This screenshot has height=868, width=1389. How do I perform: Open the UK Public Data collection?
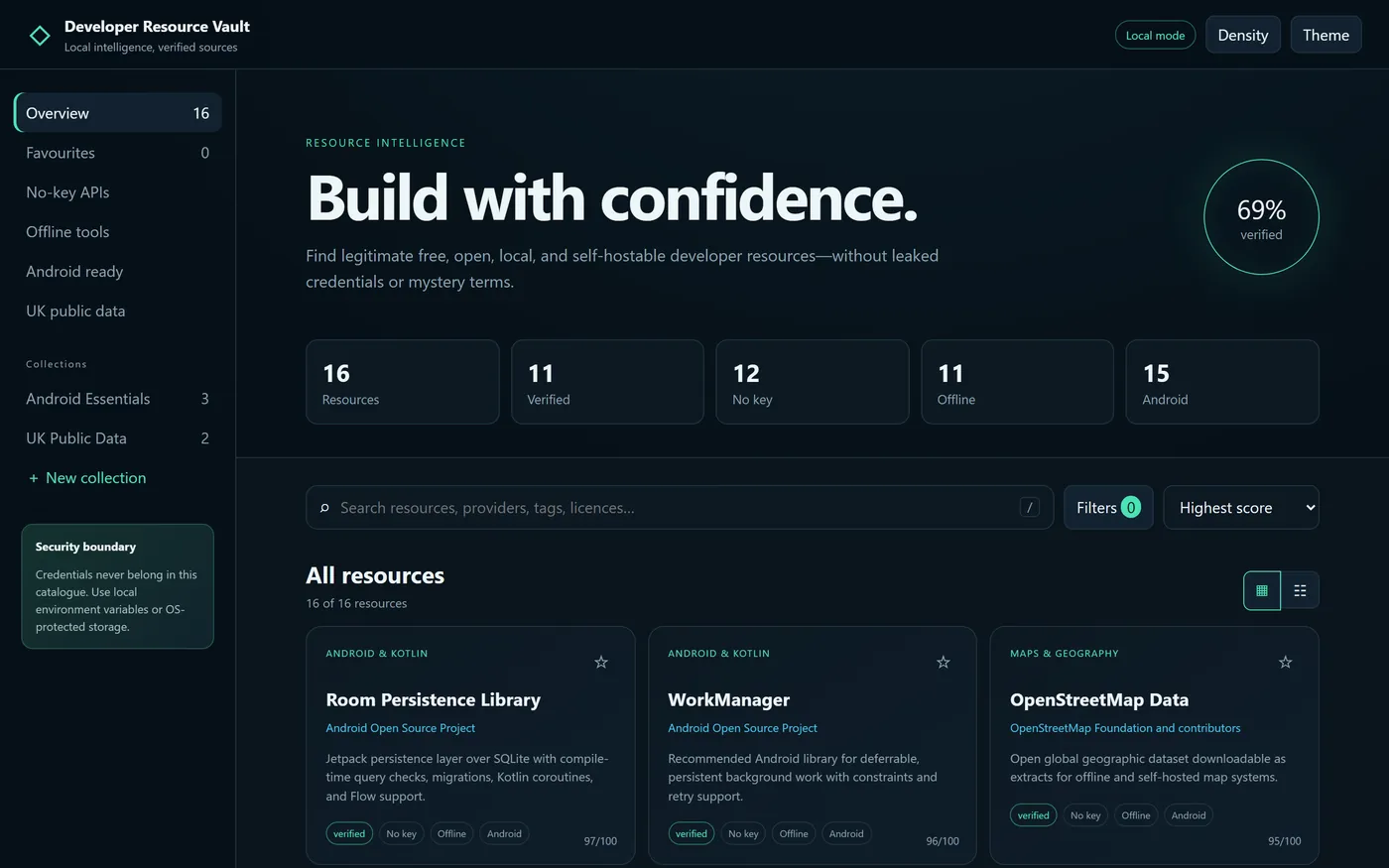117,438
